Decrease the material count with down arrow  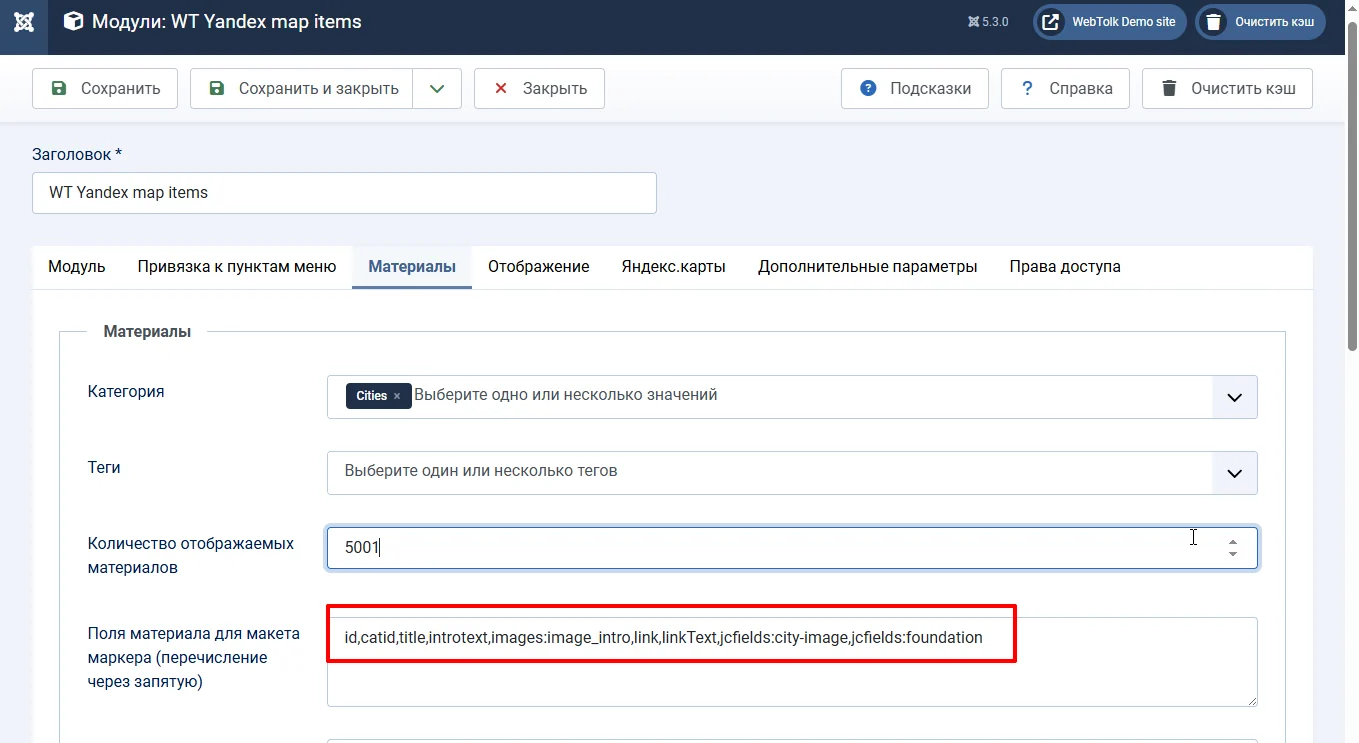pyautogui.click(x=1233, y=555)
